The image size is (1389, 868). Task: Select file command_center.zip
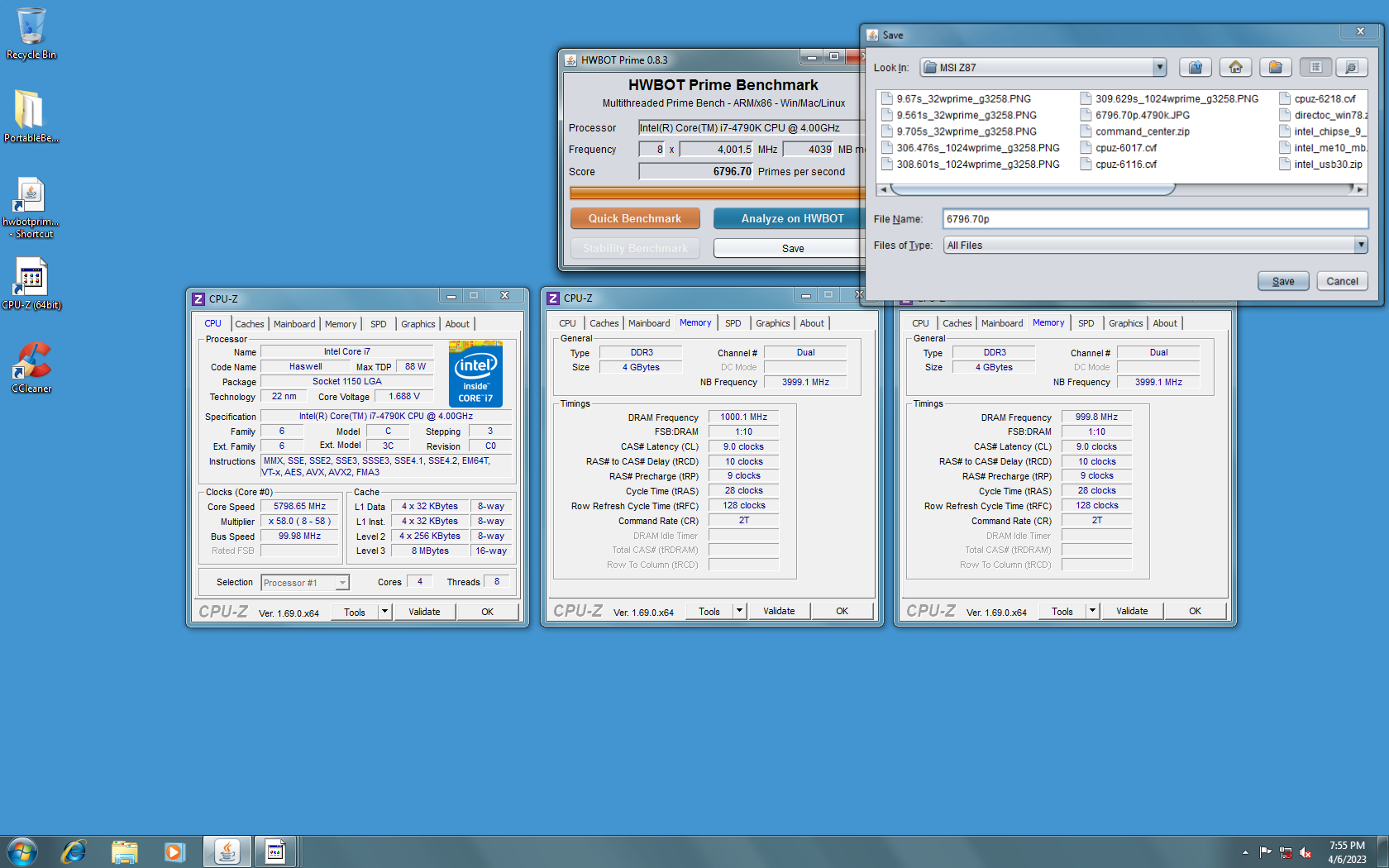coord(1135,131)
